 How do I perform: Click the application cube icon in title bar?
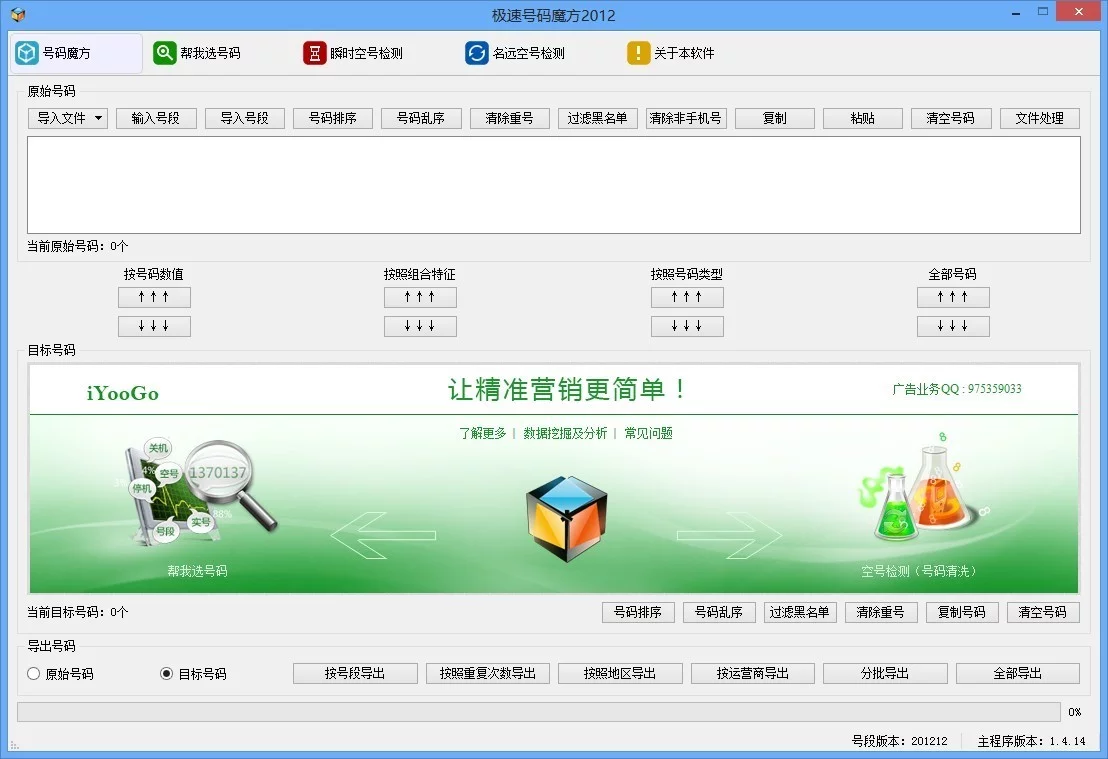(18, 14)
